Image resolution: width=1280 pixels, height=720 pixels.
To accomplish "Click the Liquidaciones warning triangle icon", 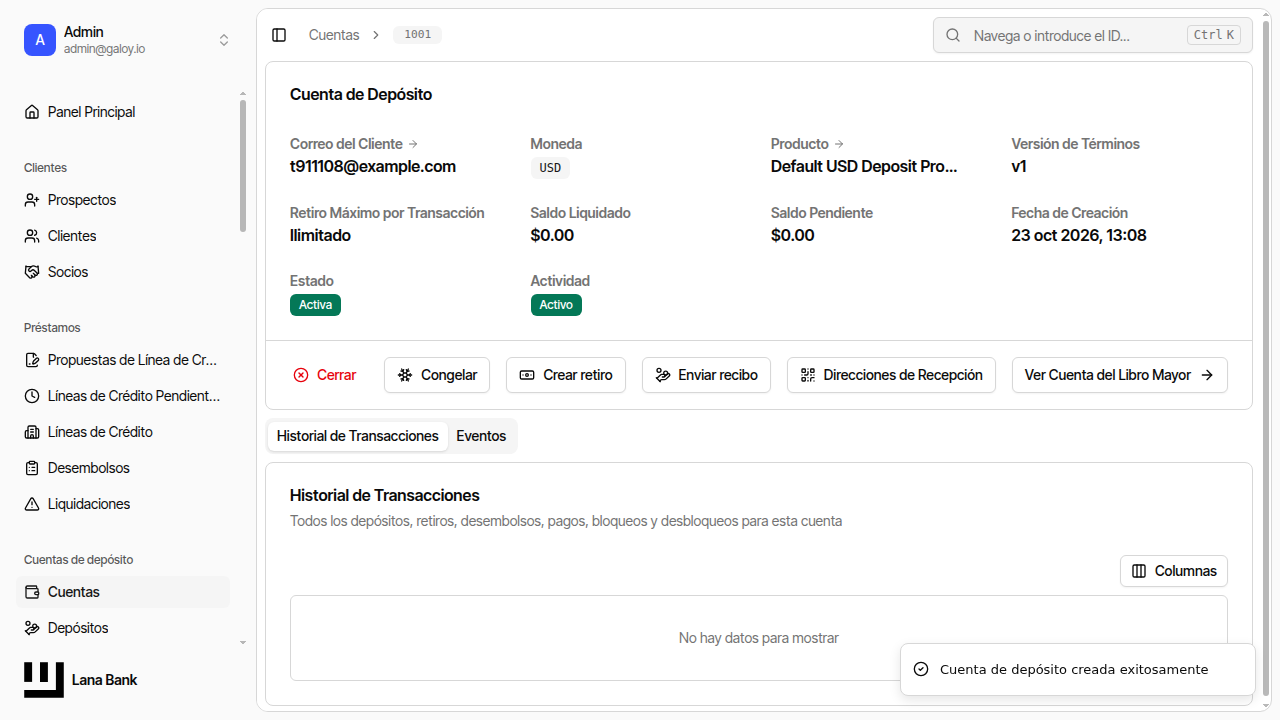I will [x=32, y=504].
